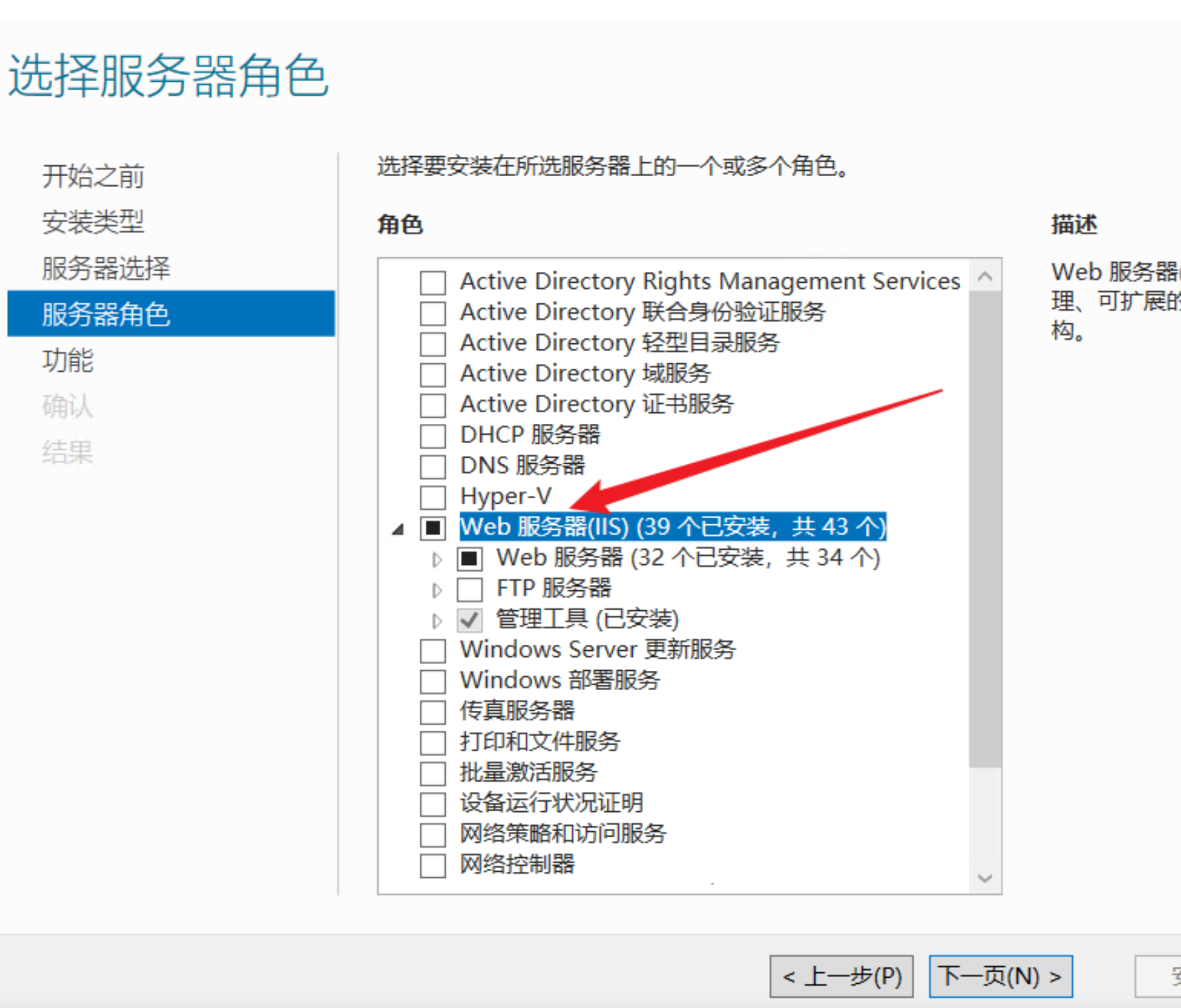Viewport: 1181px width, 1008px height.
Task: Toggle the Web 服务器(IIS) role checkbox
Action: point(433,528)
